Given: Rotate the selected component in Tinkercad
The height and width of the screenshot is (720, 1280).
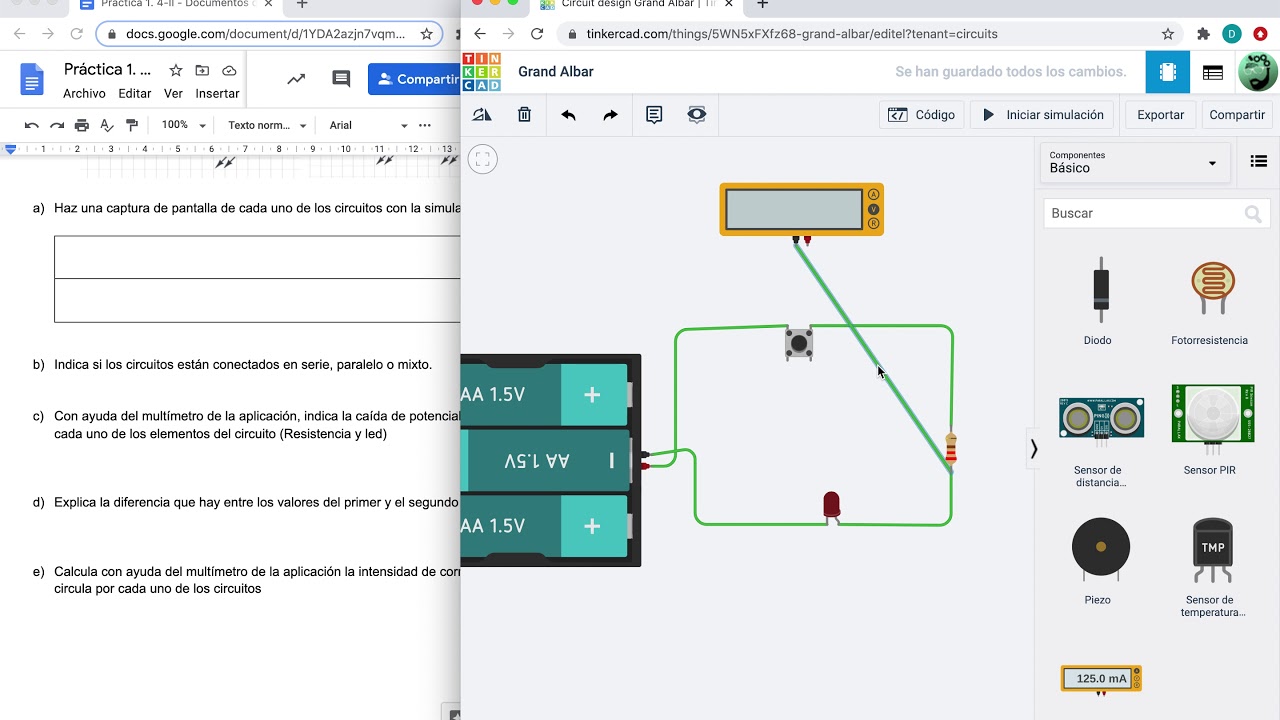Looking at the screenshot, I should click(482, 115).
